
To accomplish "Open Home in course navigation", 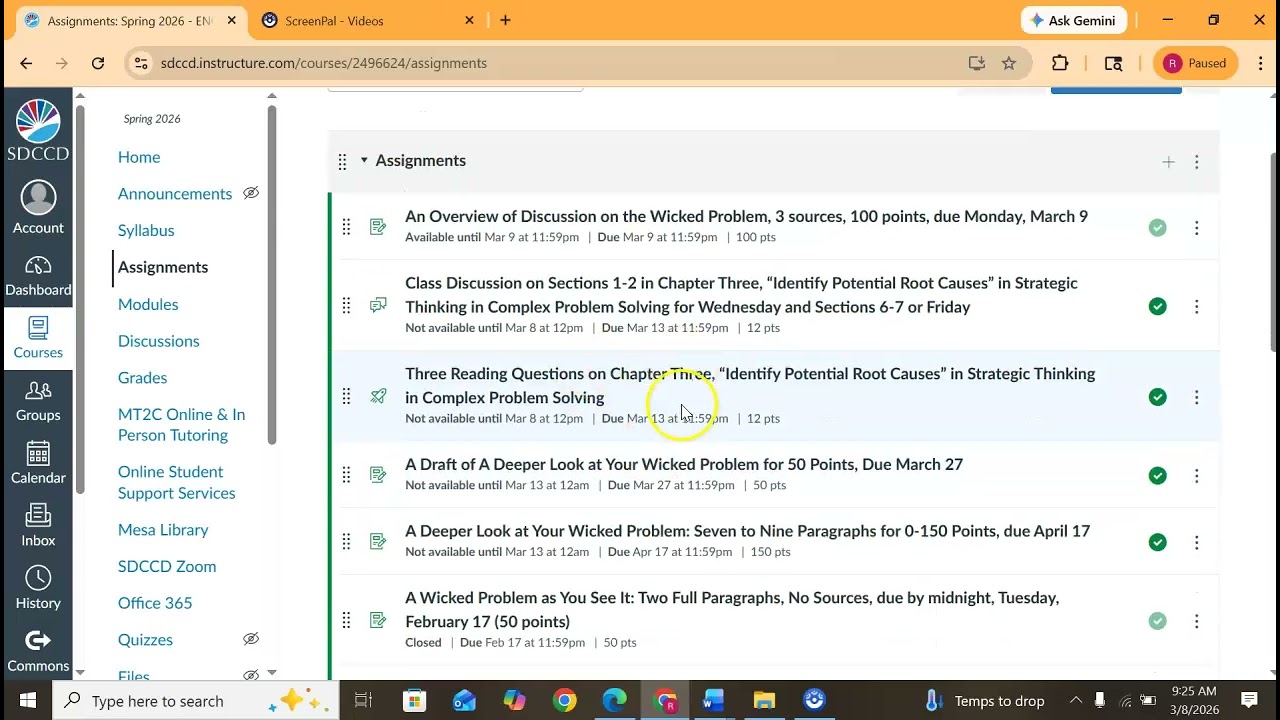I will (x=139, y=157).
